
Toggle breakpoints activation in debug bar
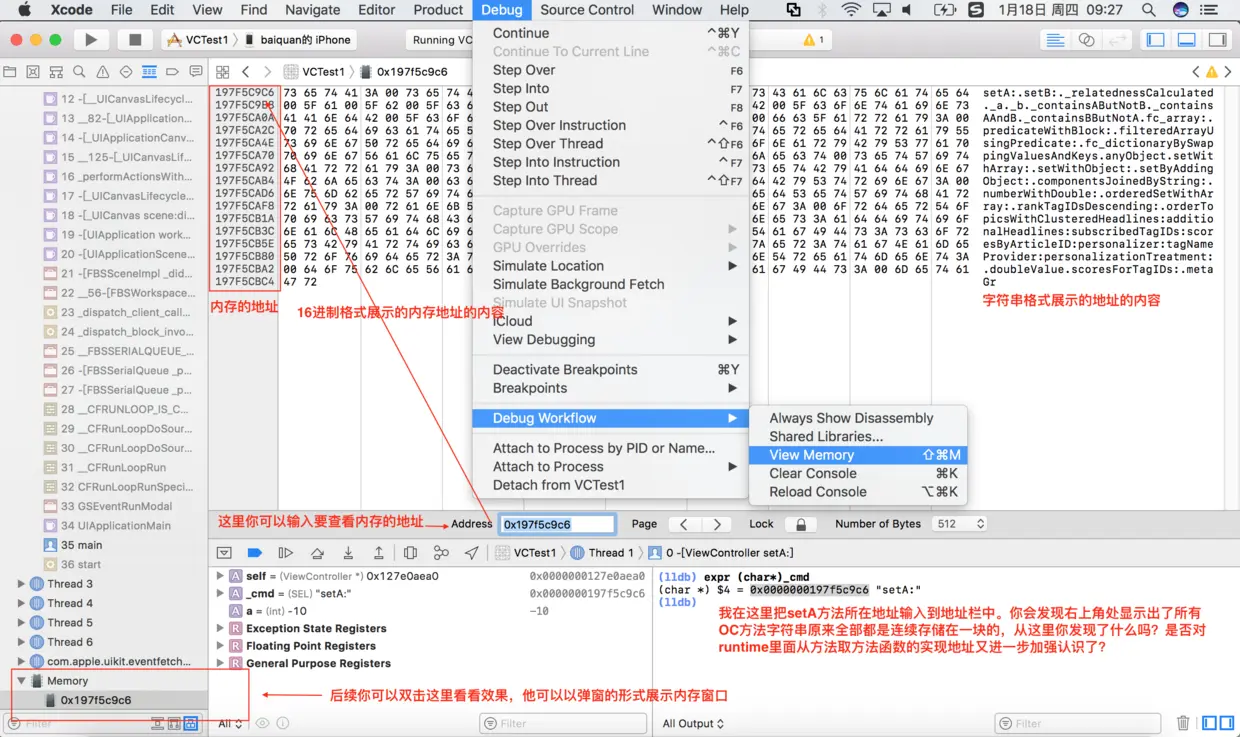pos(254,553)
